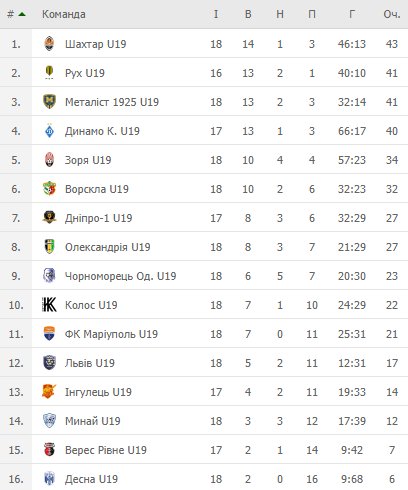Screen dimensions: 408x490
Task: Open the ФК Маріуполь U19 team link
Action: pyautogui.click(x=111, y=334)
